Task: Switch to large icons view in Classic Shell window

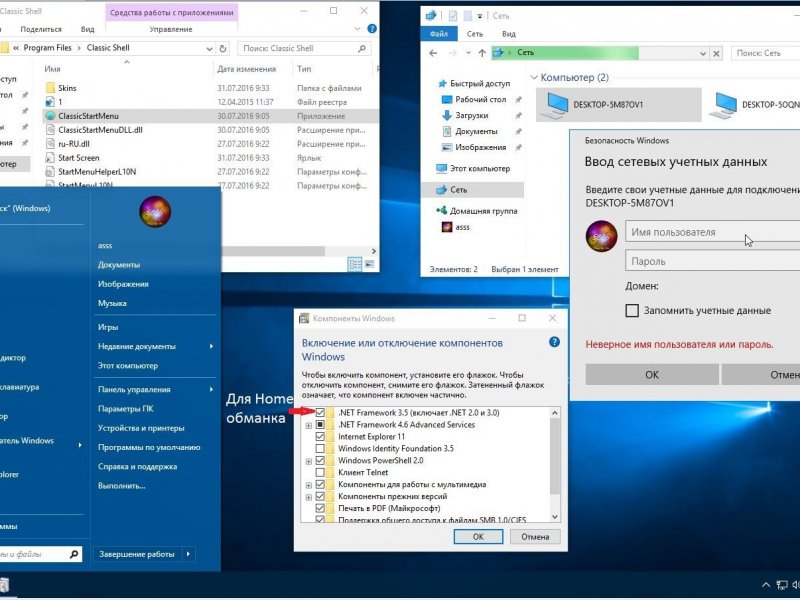Action: [369, 264]
